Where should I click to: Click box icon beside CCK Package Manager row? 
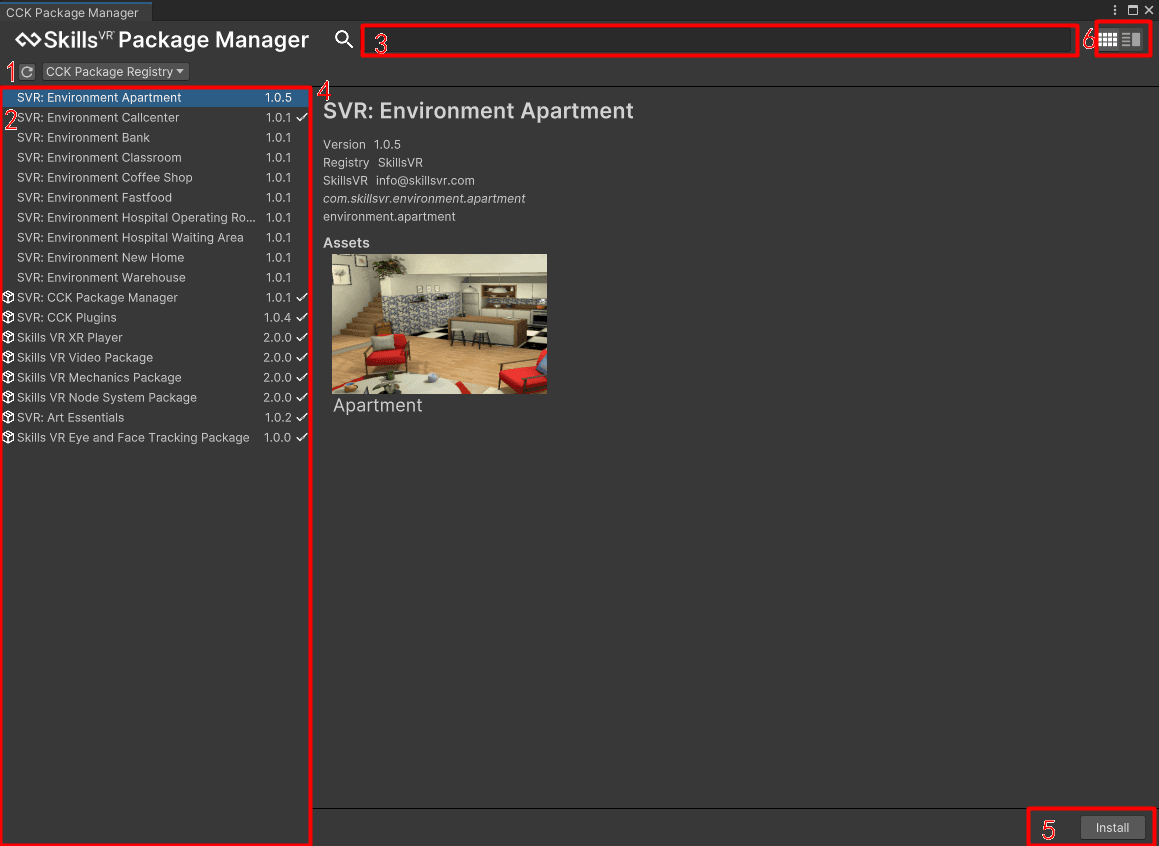coord(9,297)
